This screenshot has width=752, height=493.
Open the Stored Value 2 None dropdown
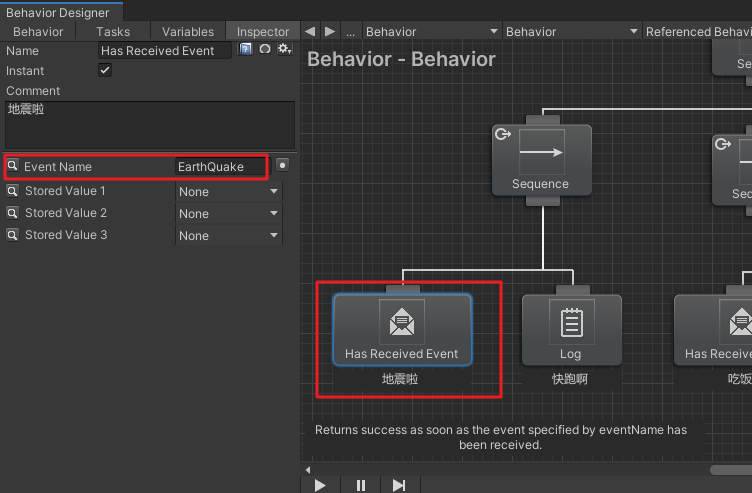229,213
